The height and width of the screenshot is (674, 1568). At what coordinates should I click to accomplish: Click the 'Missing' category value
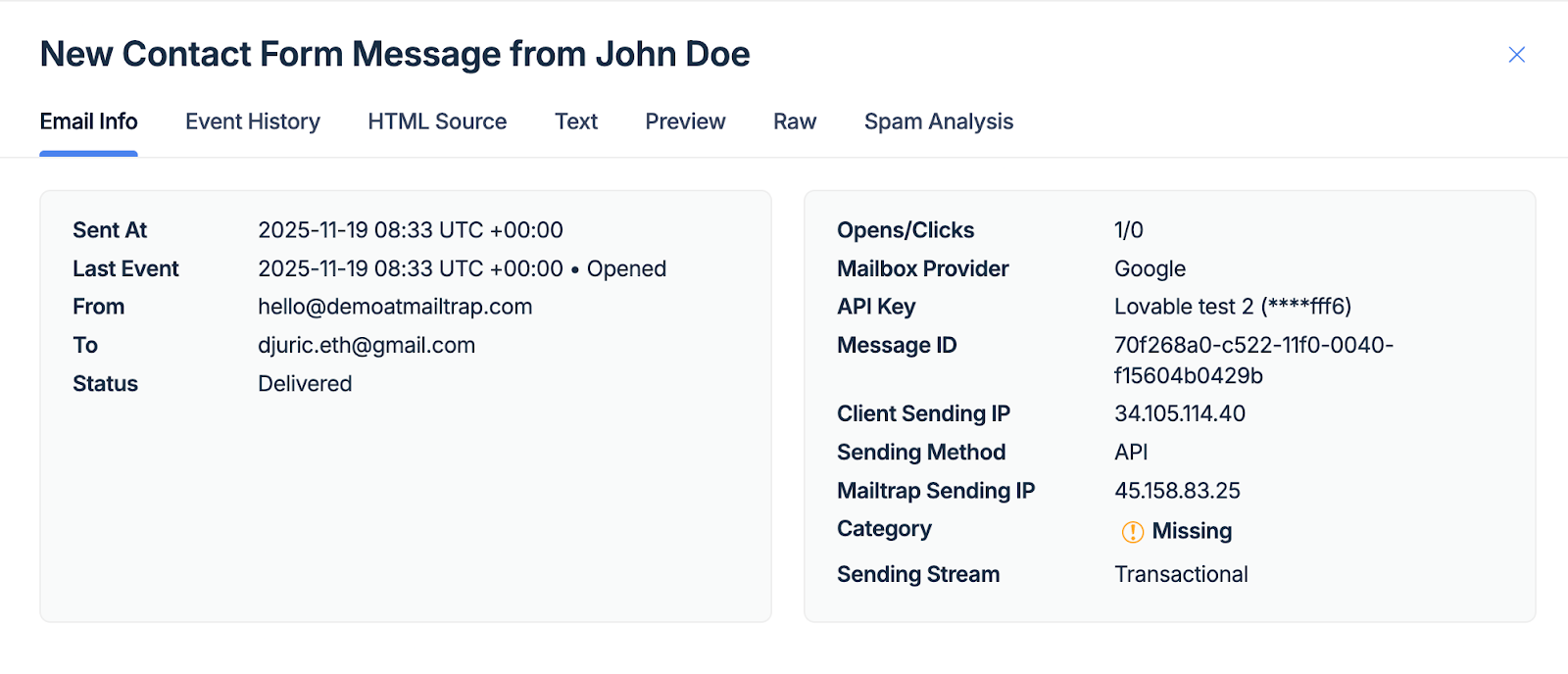pos(1192,531)
